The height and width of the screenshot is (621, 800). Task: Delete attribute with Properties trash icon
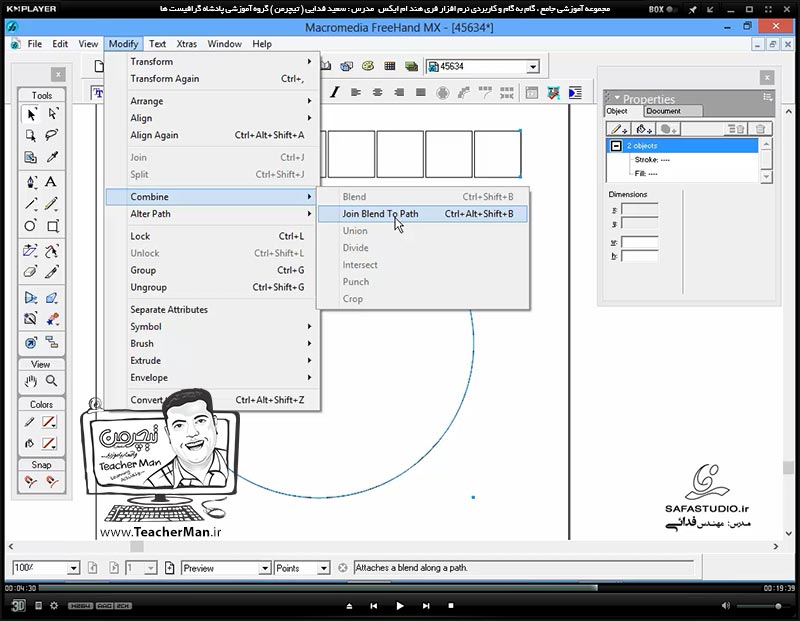[760, 129]
